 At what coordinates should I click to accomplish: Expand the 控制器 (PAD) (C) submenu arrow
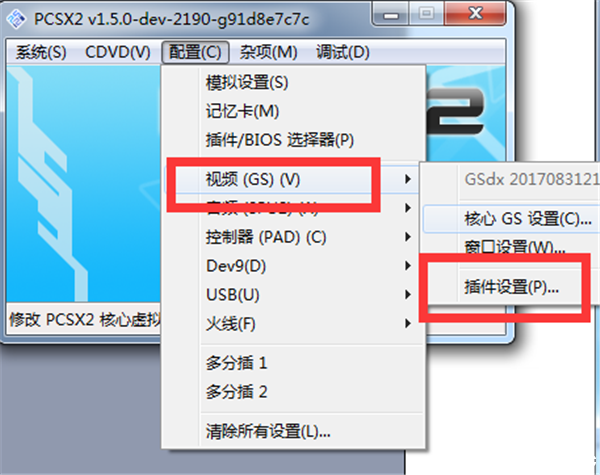coord(408,237)
